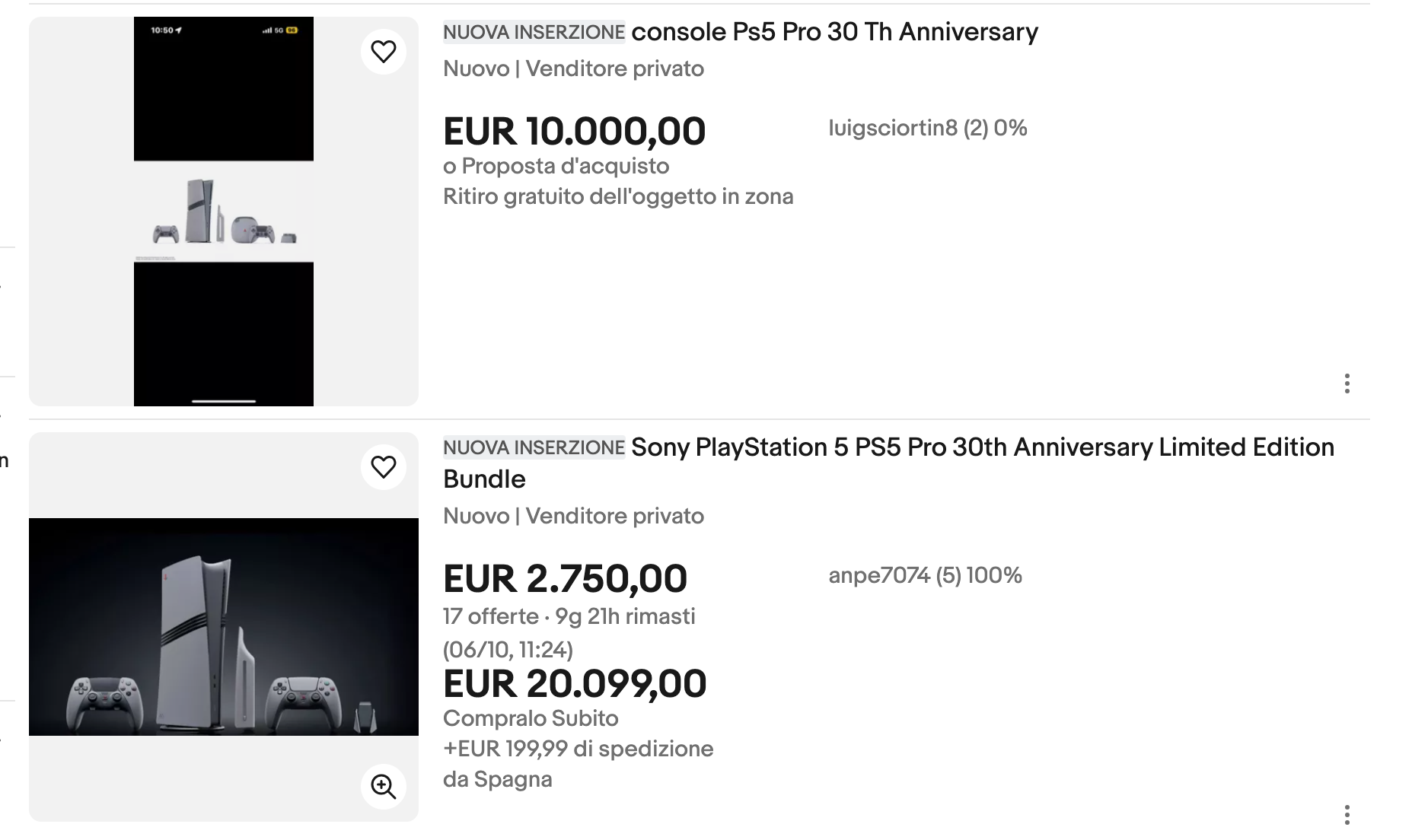Viewport: 1428px width, 840px height.
Task: Click heart icon on Sony PS5 Pro Bundle
Action: (x=383, y=467)
